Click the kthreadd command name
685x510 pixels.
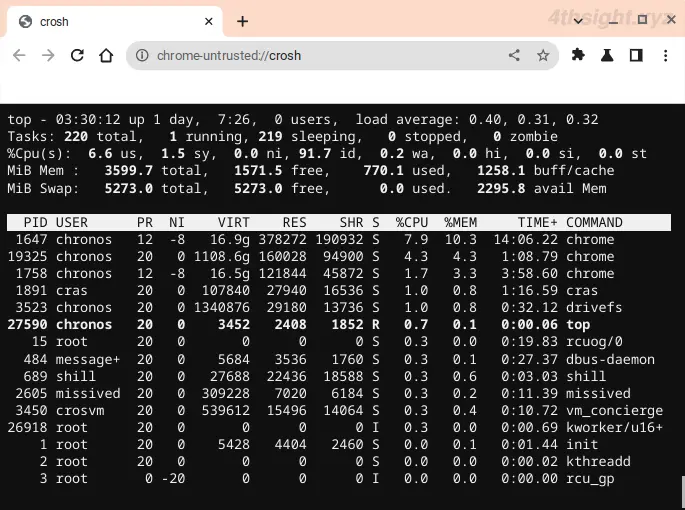pos(598,461)
